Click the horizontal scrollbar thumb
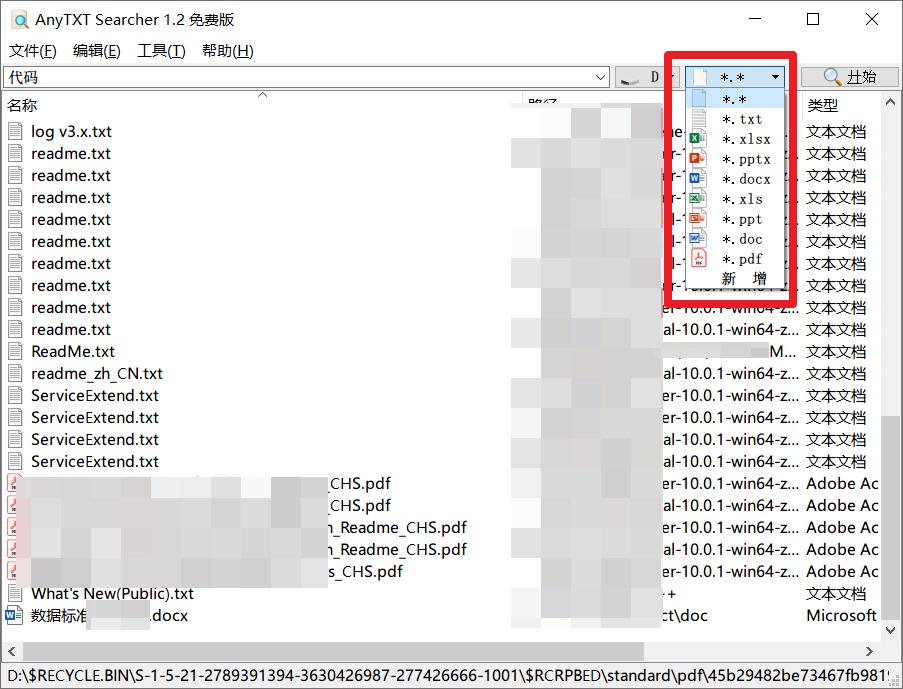This screenshot has height=689, width=903. tap(332, 652)
